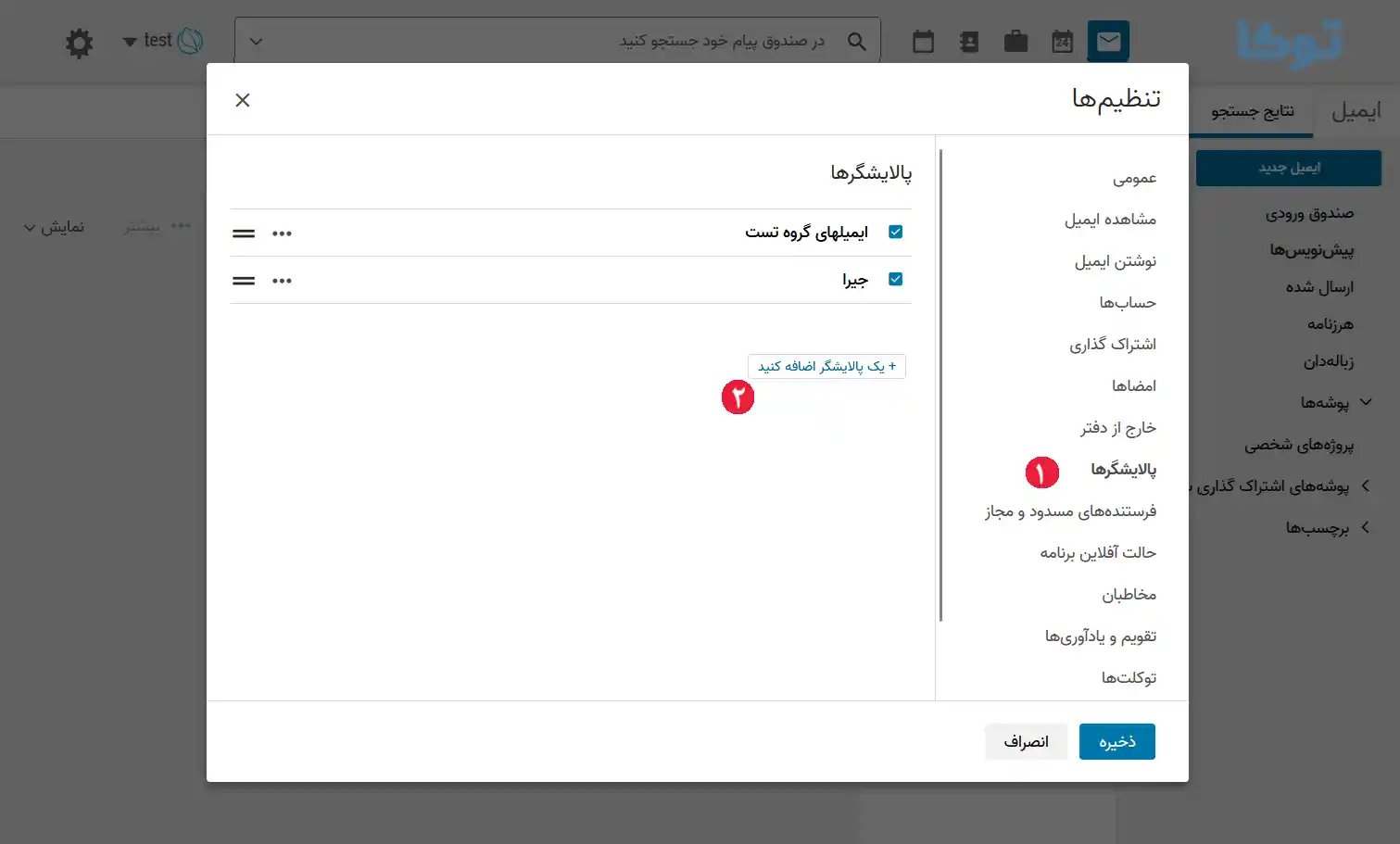
Task: Grab reorder handle of جیرا filter
Action: point(244,281)
